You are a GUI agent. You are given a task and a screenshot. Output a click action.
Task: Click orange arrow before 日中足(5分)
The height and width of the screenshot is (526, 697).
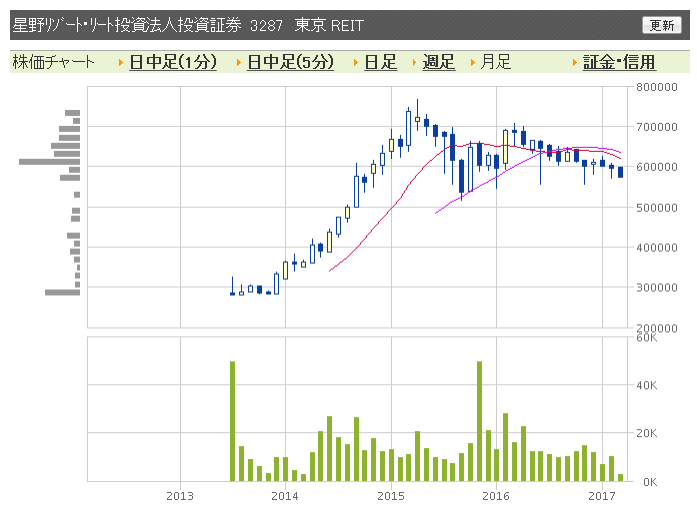pyautogui.click(x=238, y=63)
